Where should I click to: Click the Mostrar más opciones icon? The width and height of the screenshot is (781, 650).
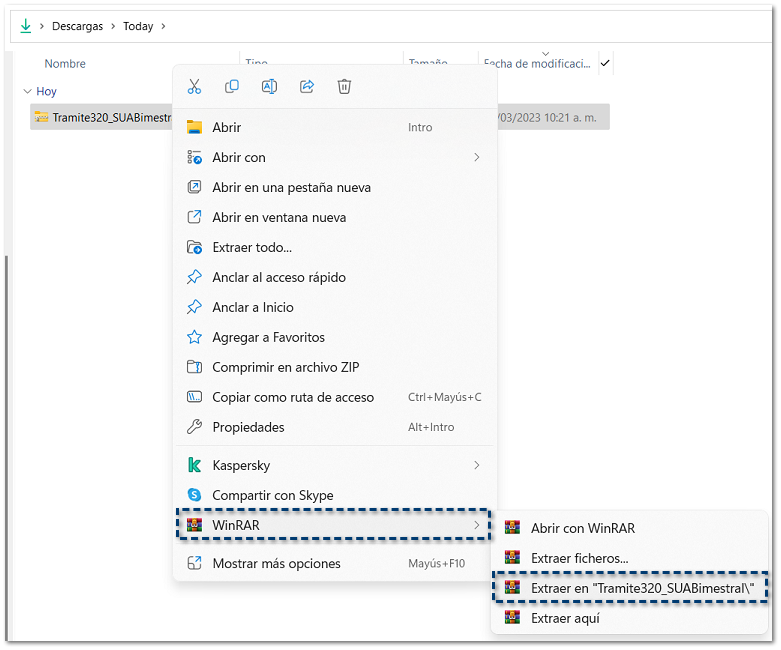(x=194, y=563)
